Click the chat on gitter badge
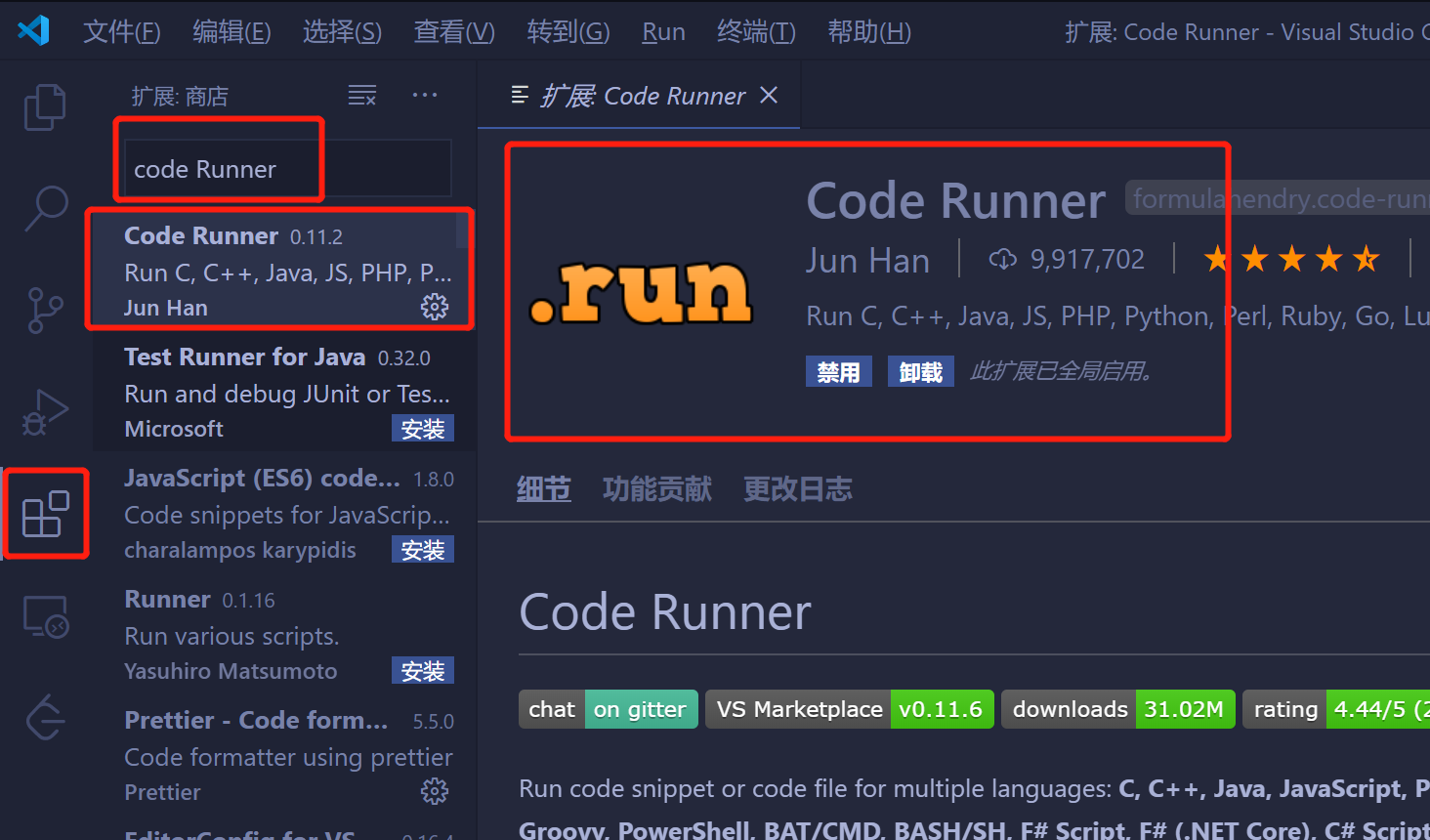Screen dimensions: 1430x840 [609, 709]
